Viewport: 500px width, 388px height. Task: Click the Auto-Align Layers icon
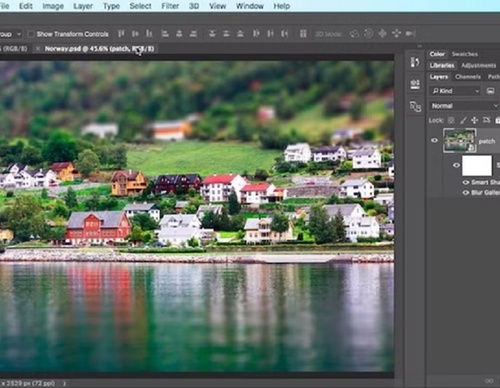tap(303, 34)
